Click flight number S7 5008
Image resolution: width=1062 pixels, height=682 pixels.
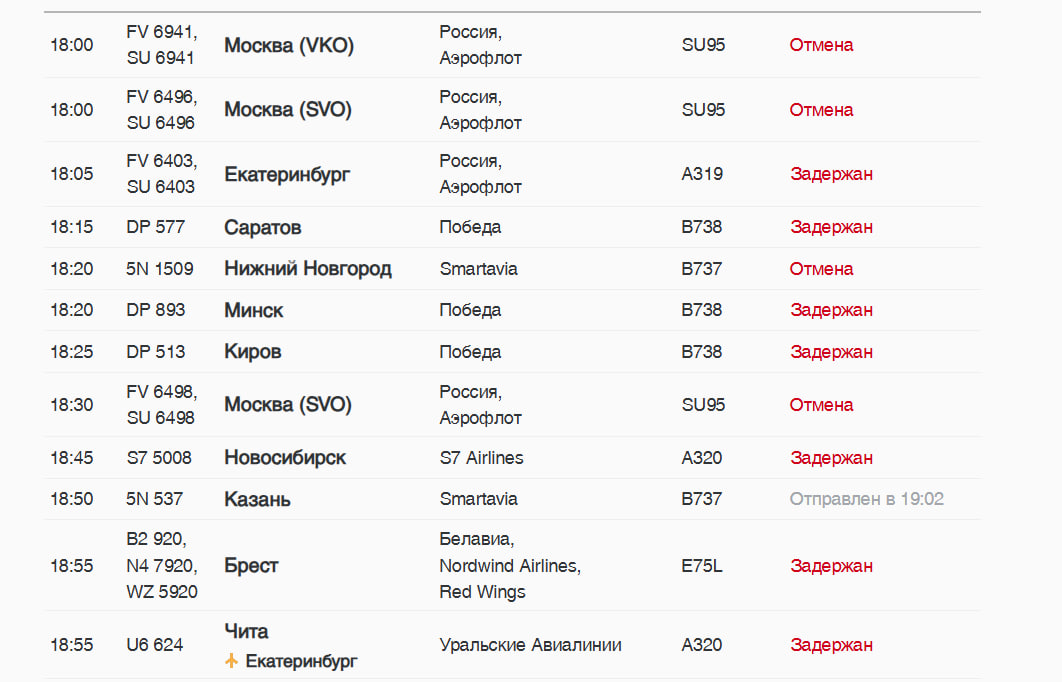159,458
